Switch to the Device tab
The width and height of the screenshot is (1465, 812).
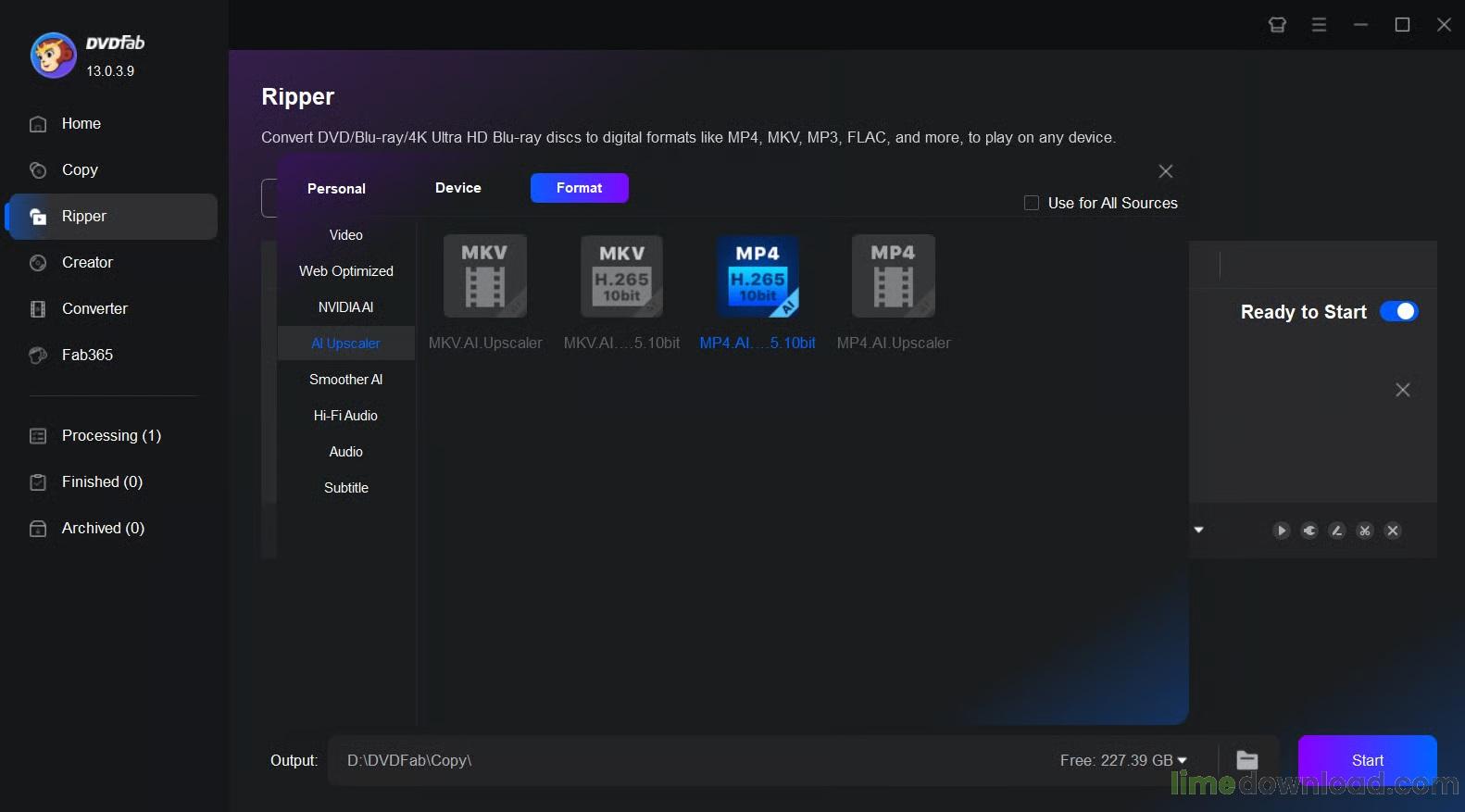458,188
